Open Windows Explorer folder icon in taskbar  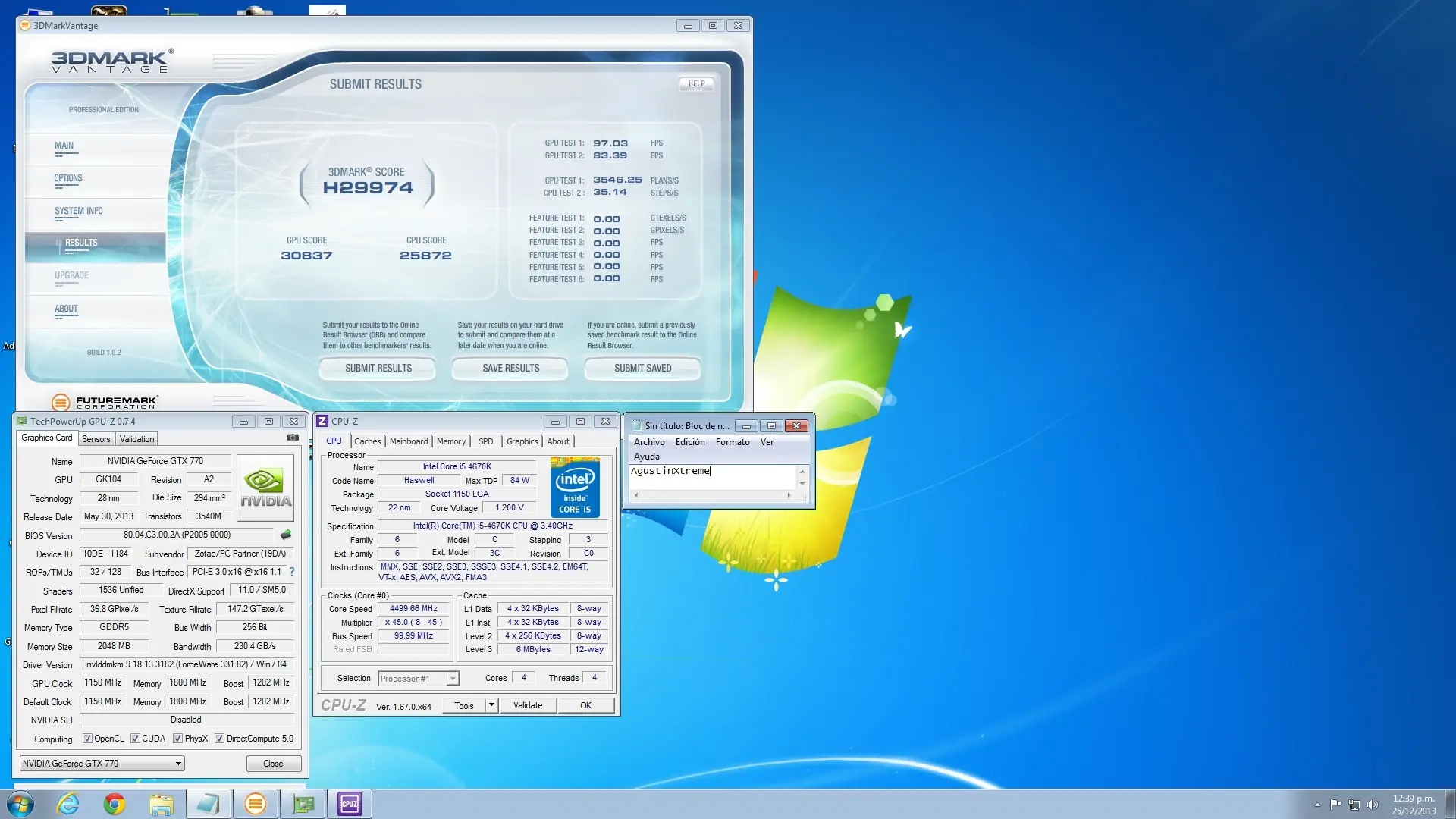point(162,804)
